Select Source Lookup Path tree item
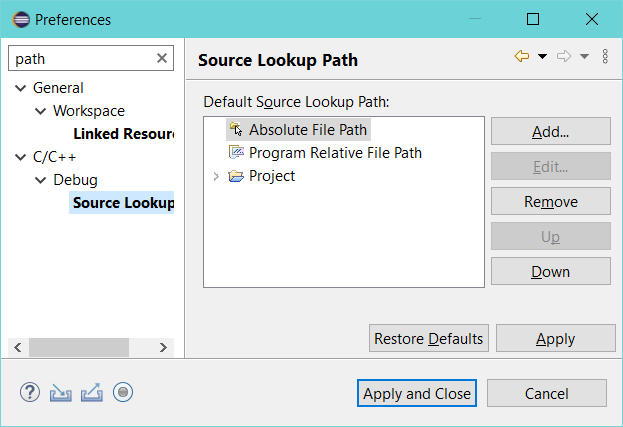The width and height of the screenshot is (623, 427). pos(124,203)
